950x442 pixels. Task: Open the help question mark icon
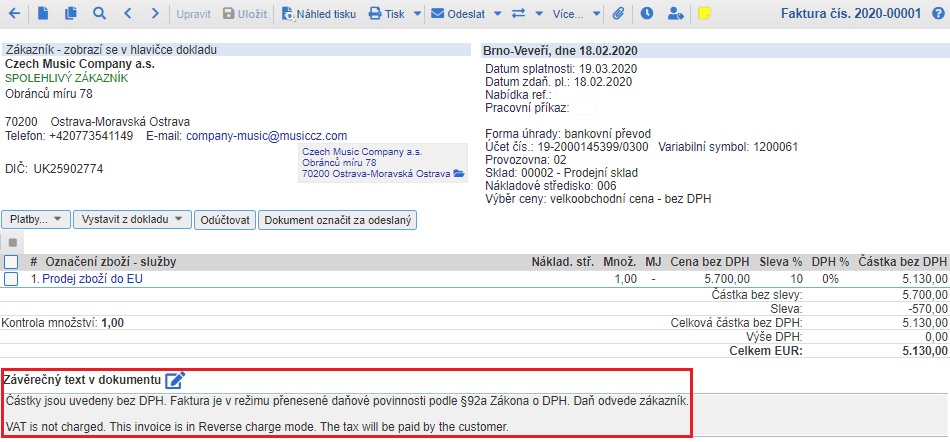tap(937, 14)
